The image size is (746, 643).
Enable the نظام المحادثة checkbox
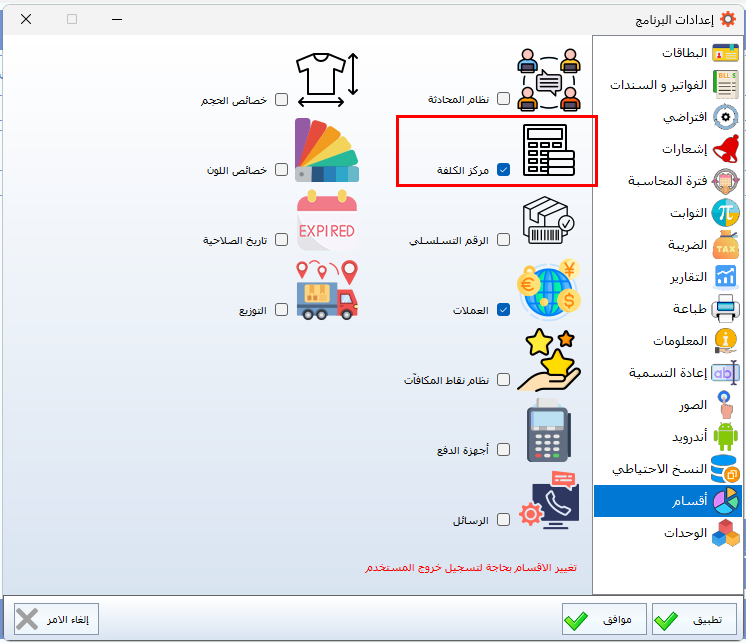point(504,99)
